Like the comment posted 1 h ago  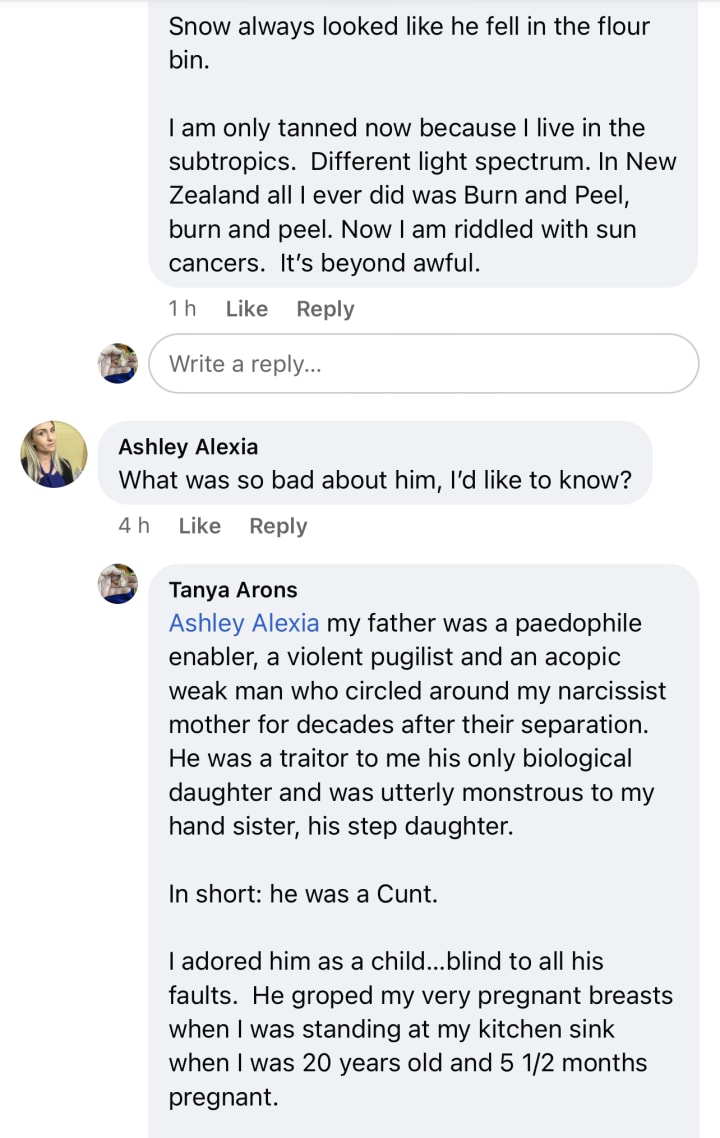[246, 309]
